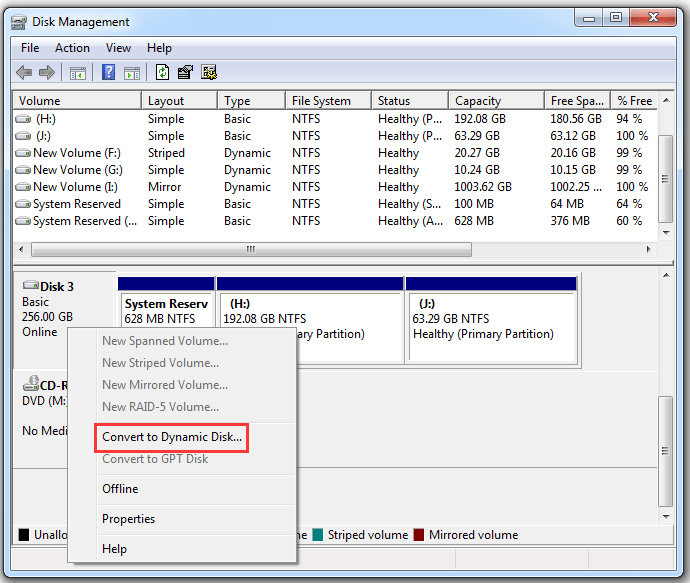Screen dimensions: 690x583
Task: Click the horizontal scrollbar thumb
Action: pyautogui.click(x=251, y=249)
